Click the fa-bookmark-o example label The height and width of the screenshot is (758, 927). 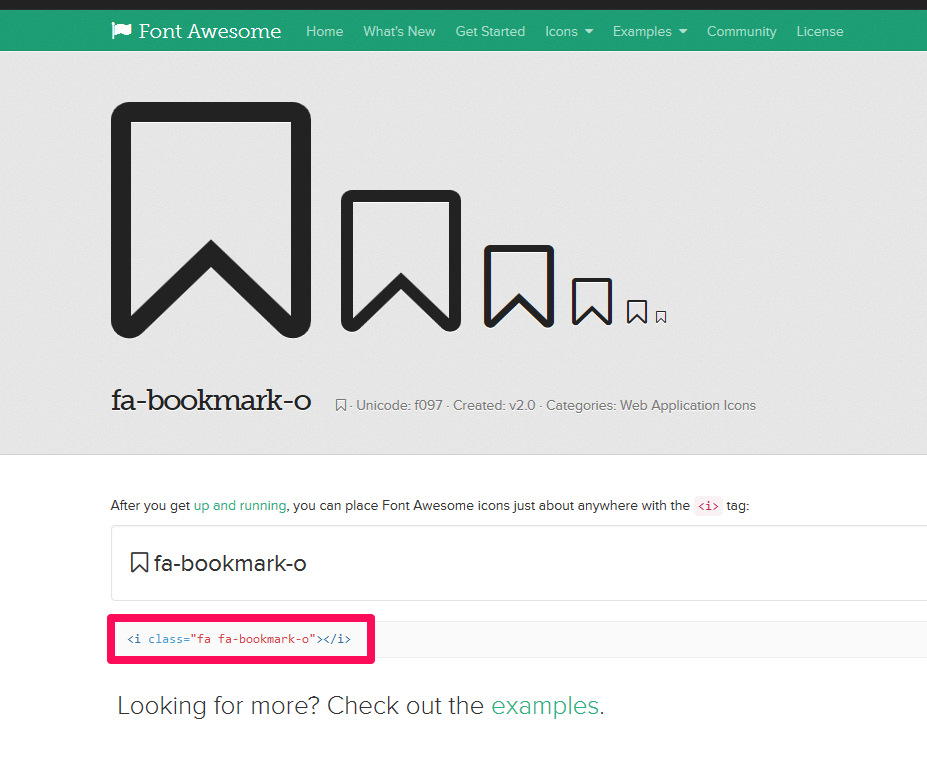pyautogui.click(x=230, y=563)
